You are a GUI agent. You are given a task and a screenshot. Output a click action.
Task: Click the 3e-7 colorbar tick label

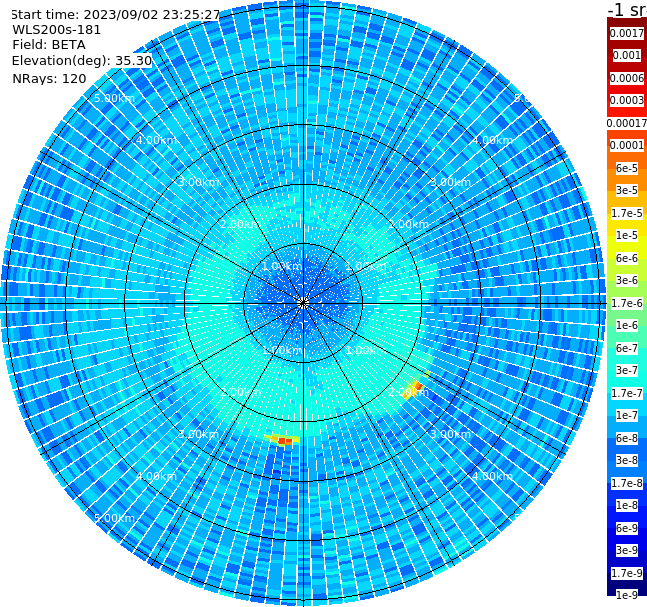626,370
